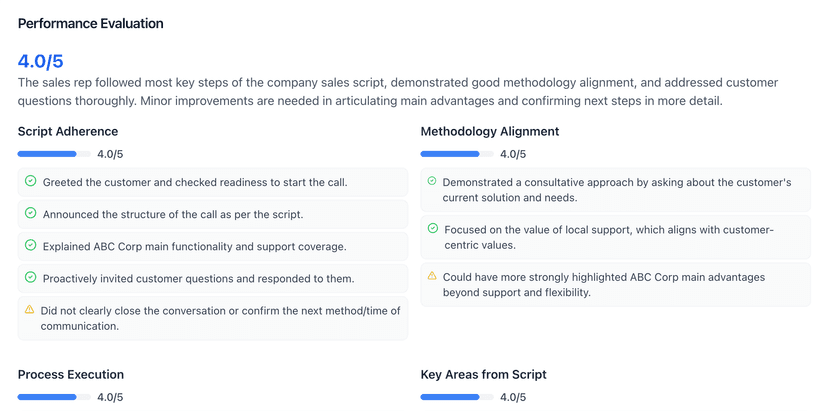Select the 'Script Adherence' section heading
Image resolution: width=828 pixels, height=411 pixels.
click(x=68, y=131)
